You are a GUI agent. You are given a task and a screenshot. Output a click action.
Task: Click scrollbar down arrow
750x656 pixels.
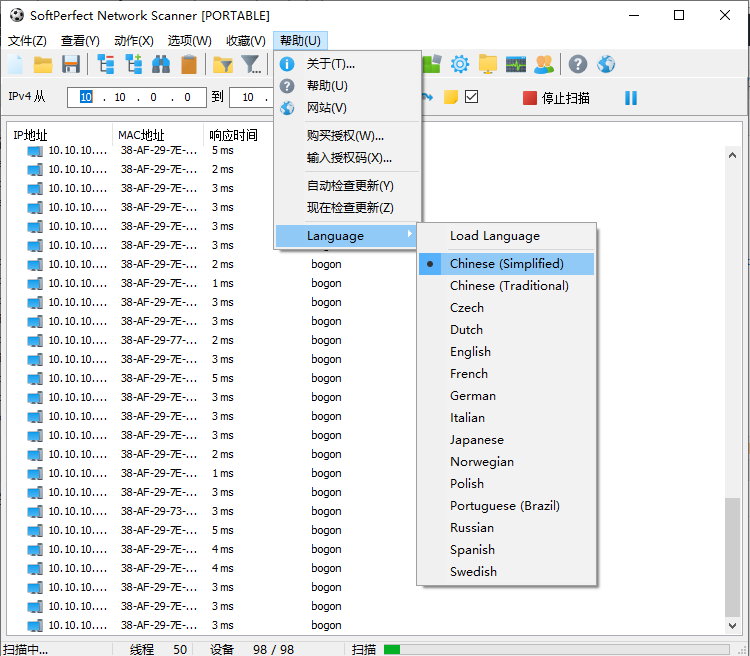coord(732,625)
